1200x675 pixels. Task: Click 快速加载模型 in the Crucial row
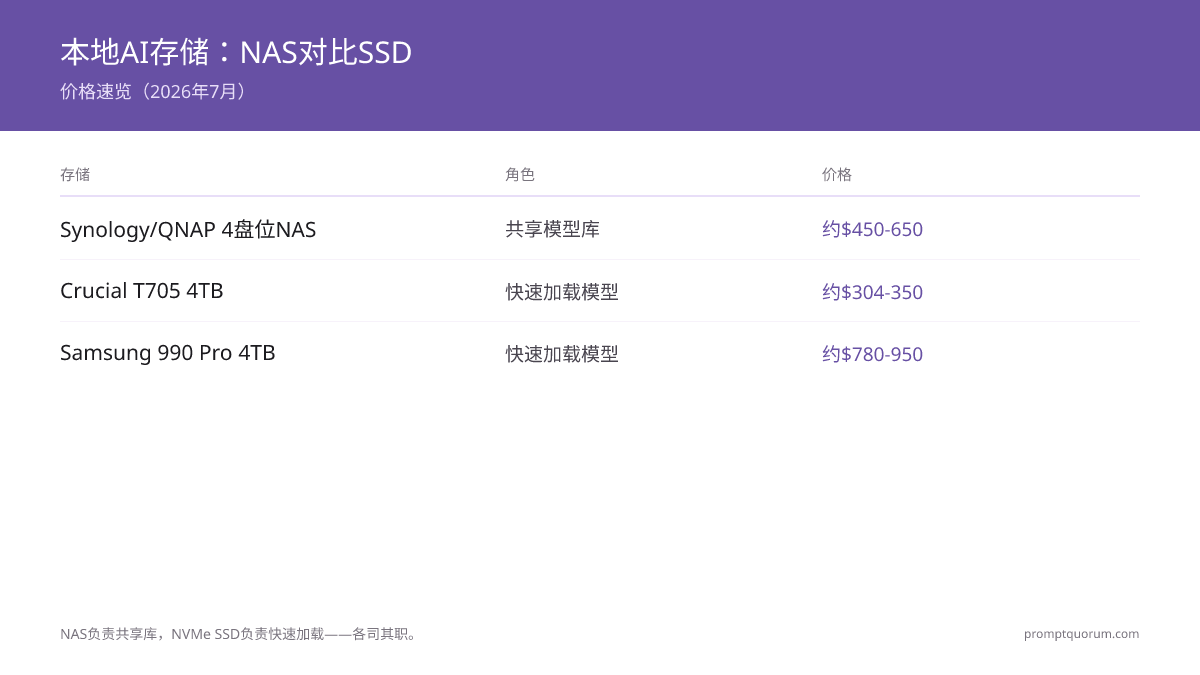562,292
